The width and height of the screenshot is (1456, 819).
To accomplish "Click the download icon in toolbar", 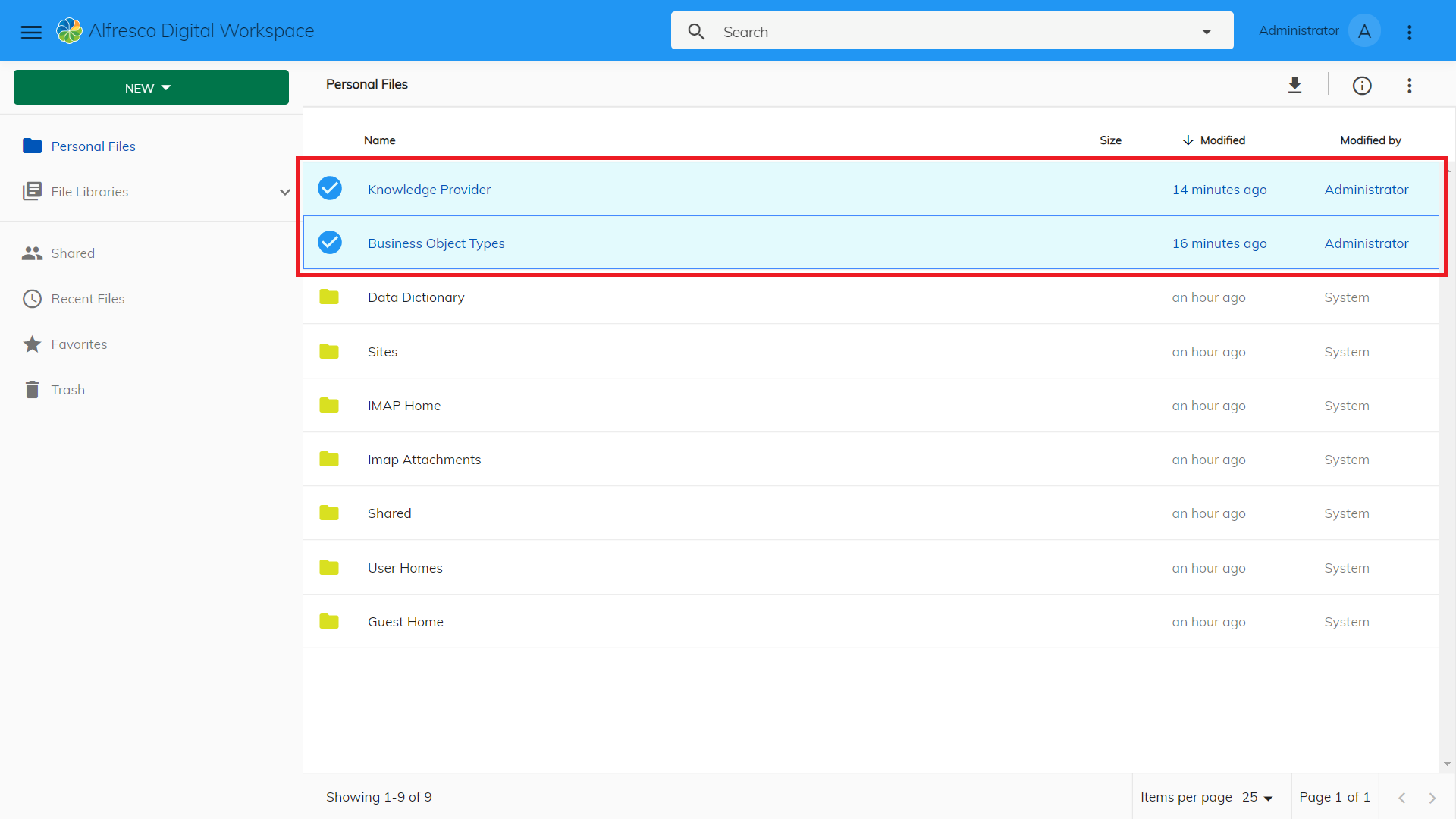I will [1295, 84].
